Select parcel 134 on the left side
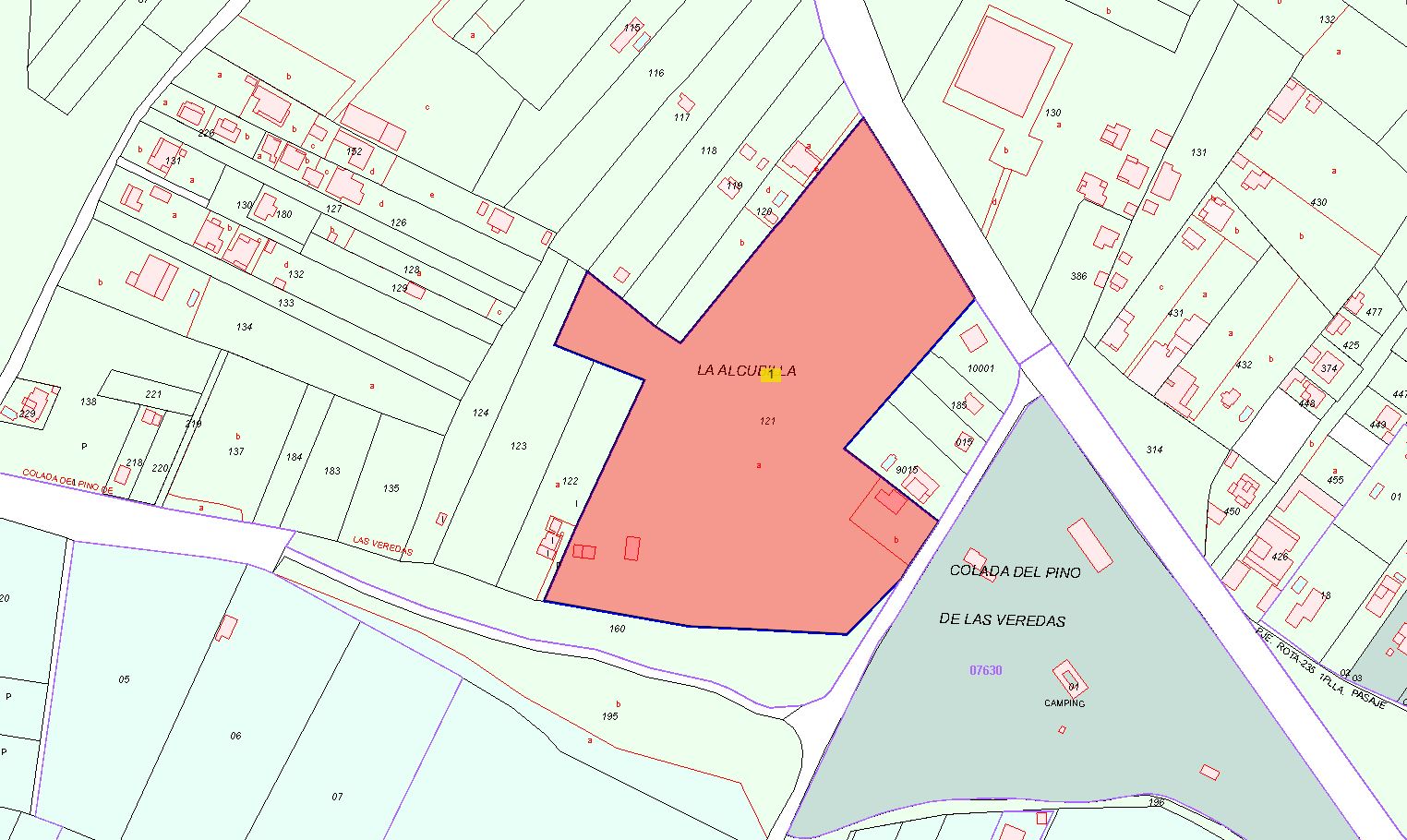Screen dimensions: 1407x840 pyautogui.click(x=244, y=327)
